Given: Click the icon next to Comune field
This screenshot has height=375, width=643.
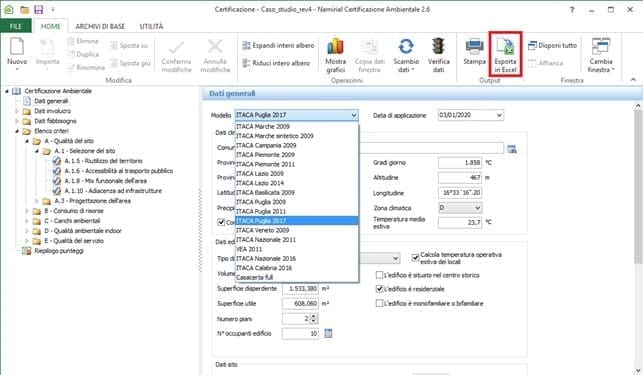Looking at the screenshot, I should point(512,149).
